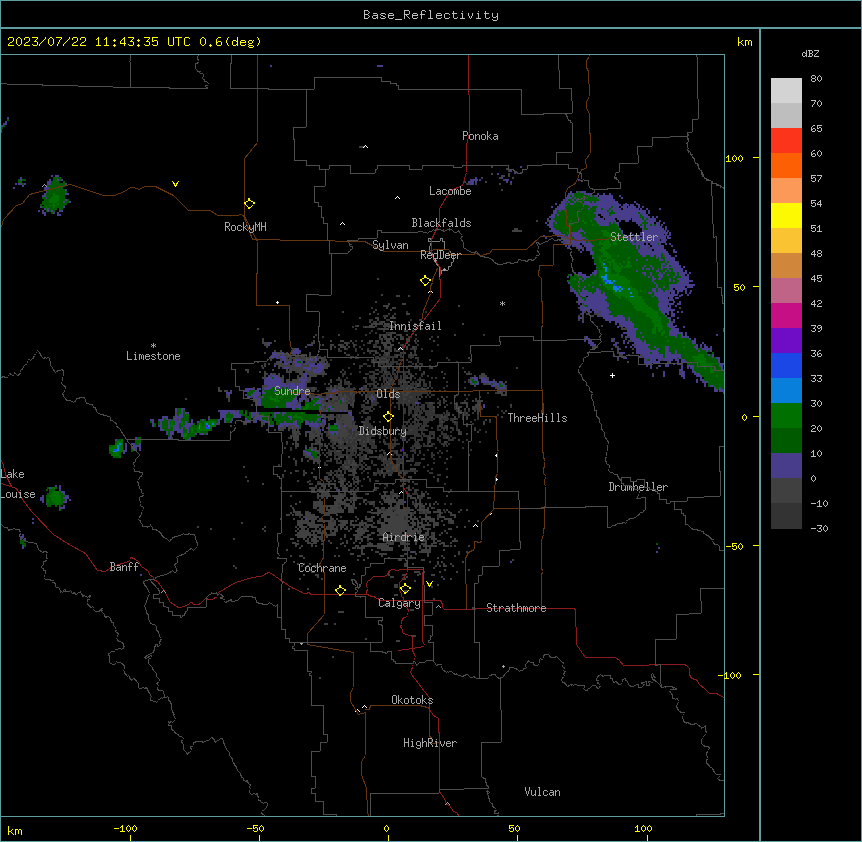Click the Sundre label
862x842 pixels.
coord(292,391)
